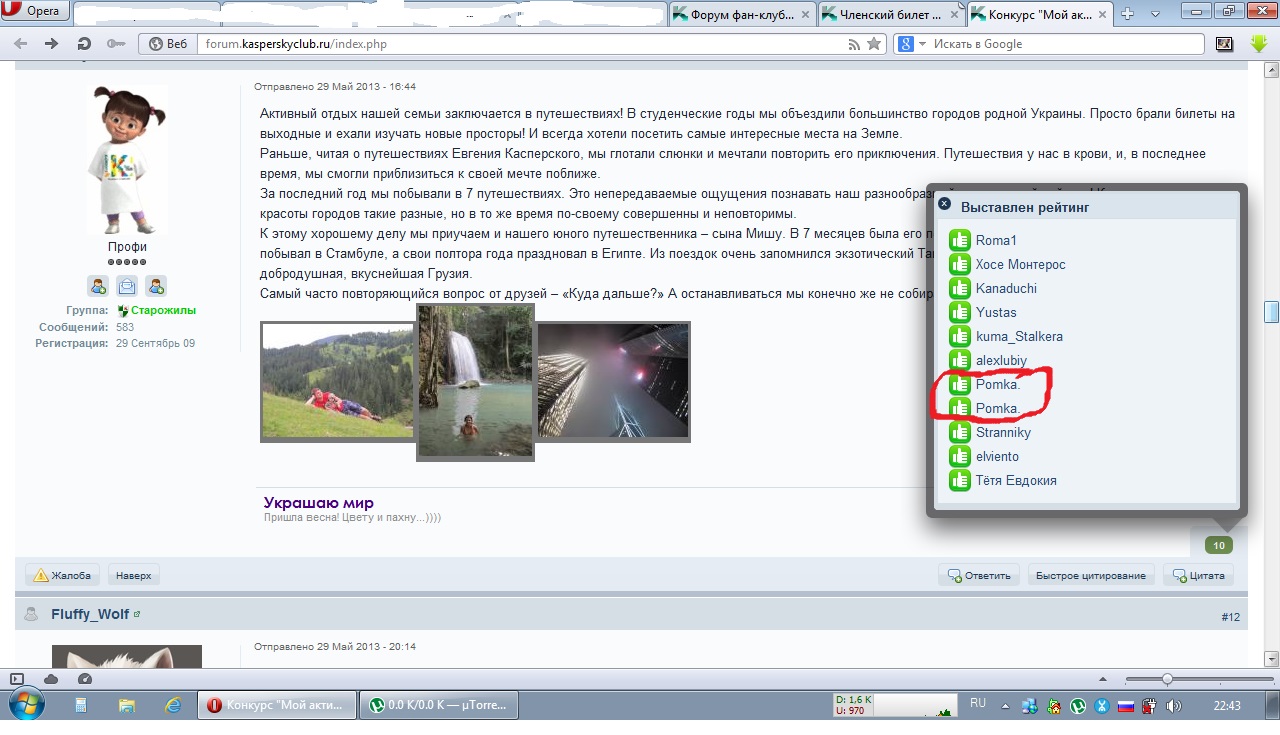Go forward with the right arrow
1280x735 pixels.
(x=52, y=44)
